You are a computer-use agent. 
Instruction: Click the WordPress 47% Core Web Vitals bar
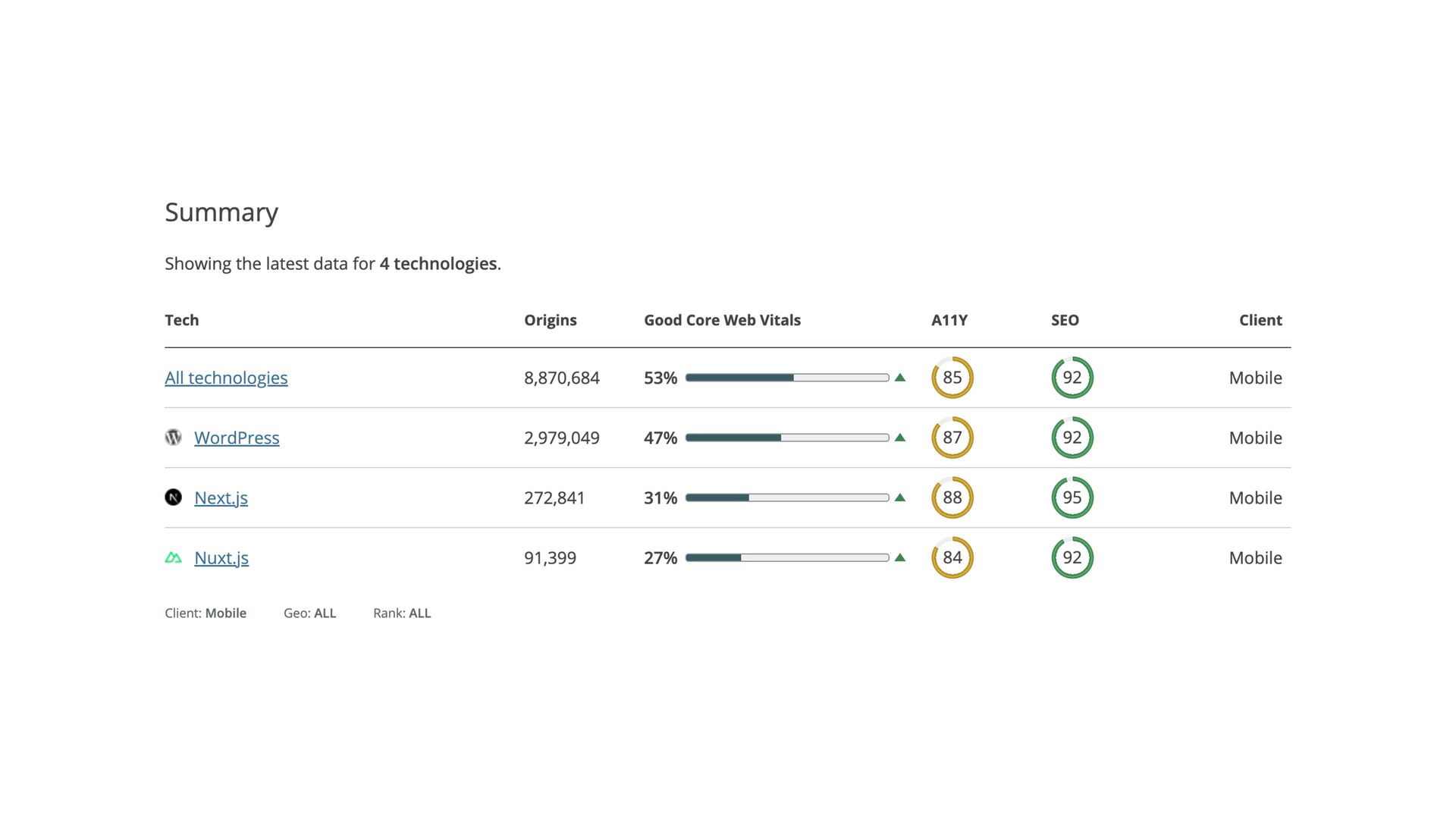point(786,438)
